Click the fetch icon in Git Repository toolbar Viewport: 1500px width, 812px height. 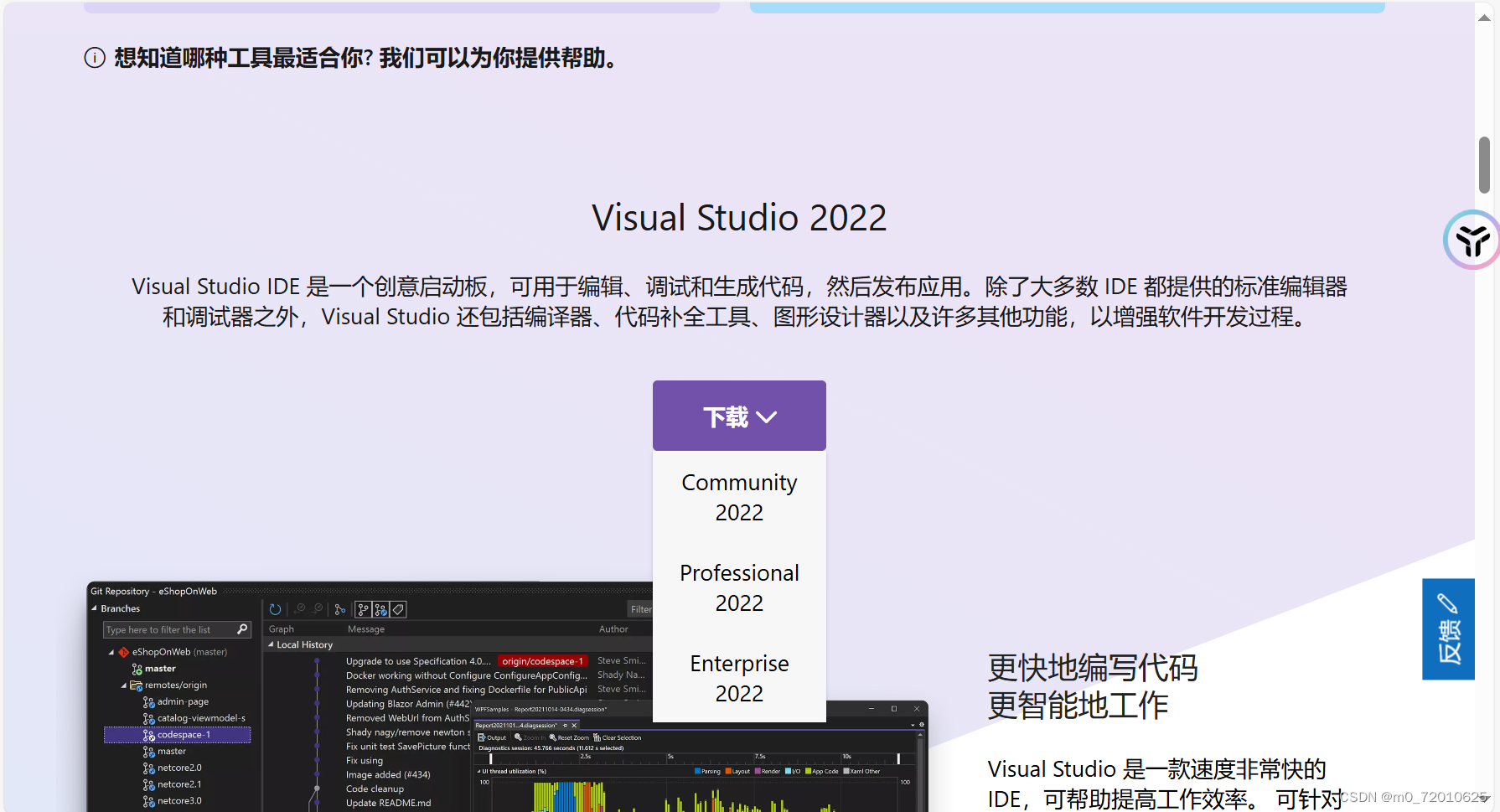[300, 609]
